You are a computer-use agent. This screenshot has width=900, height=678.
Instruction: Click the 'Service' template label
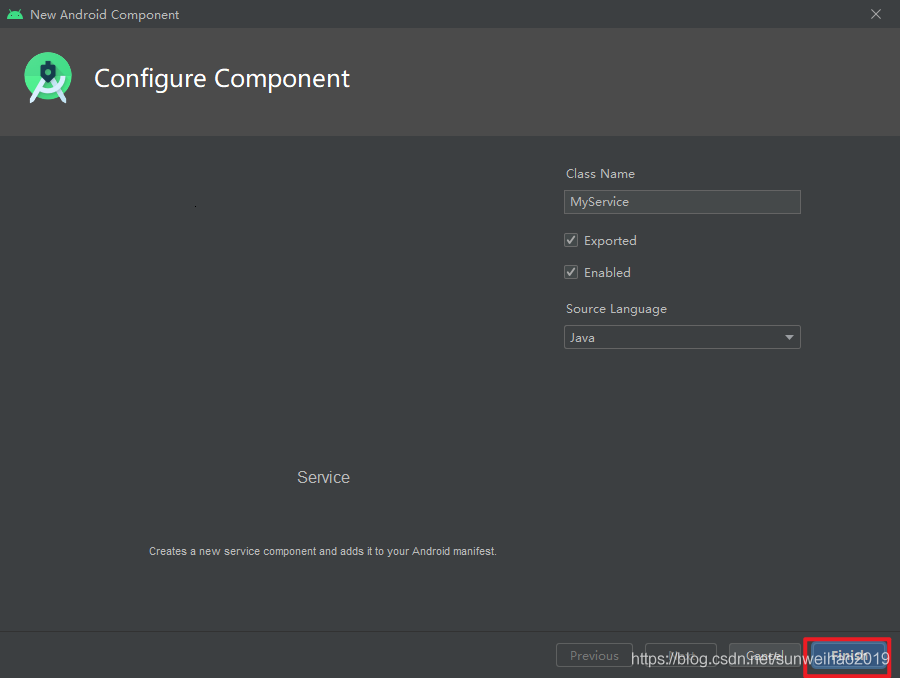click(323, 477)
